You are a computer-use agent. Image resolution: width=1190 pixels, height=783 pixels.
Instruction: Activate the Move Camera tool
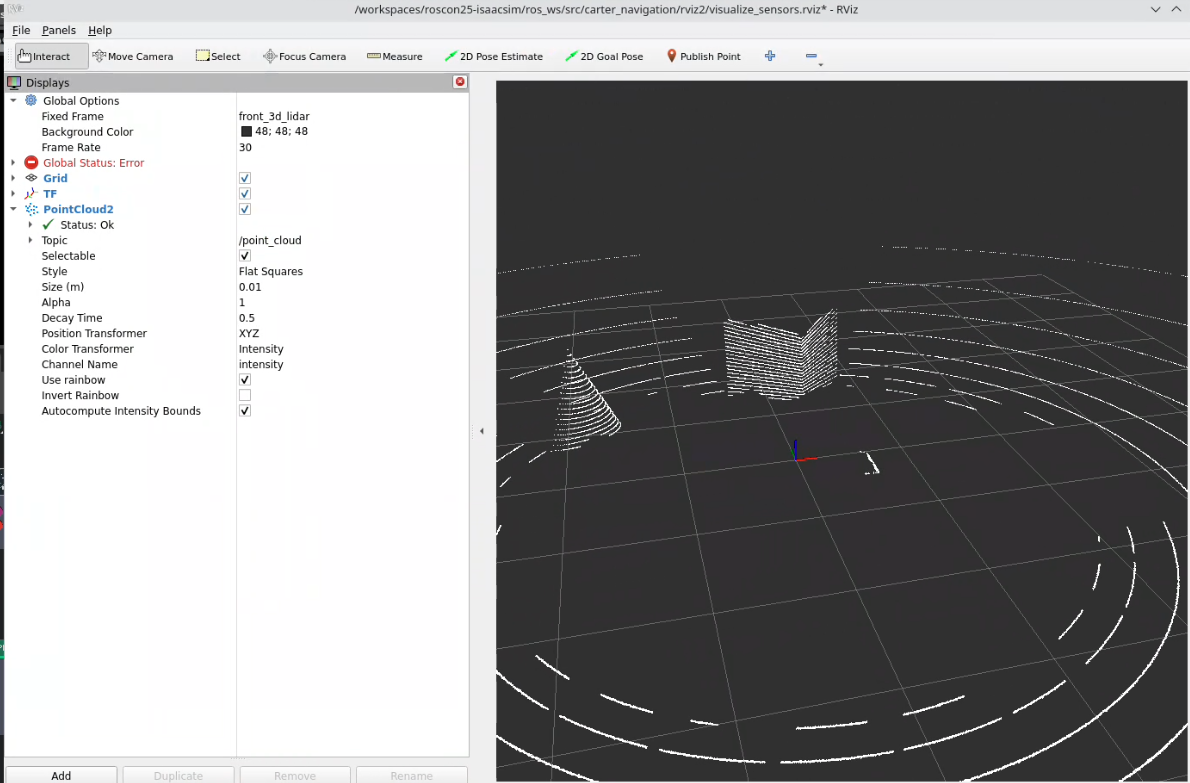click(x=132, y=56)
